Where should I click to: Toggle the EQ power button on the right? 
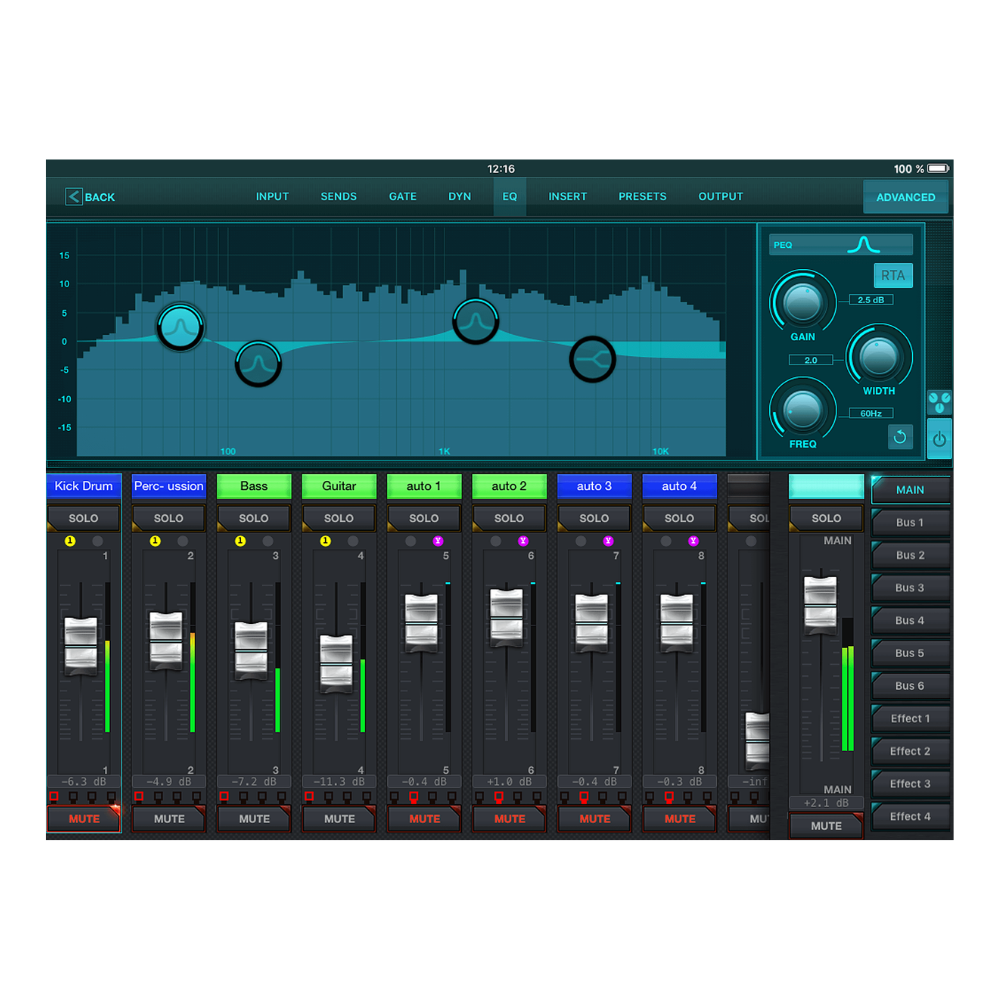[940, 437]
